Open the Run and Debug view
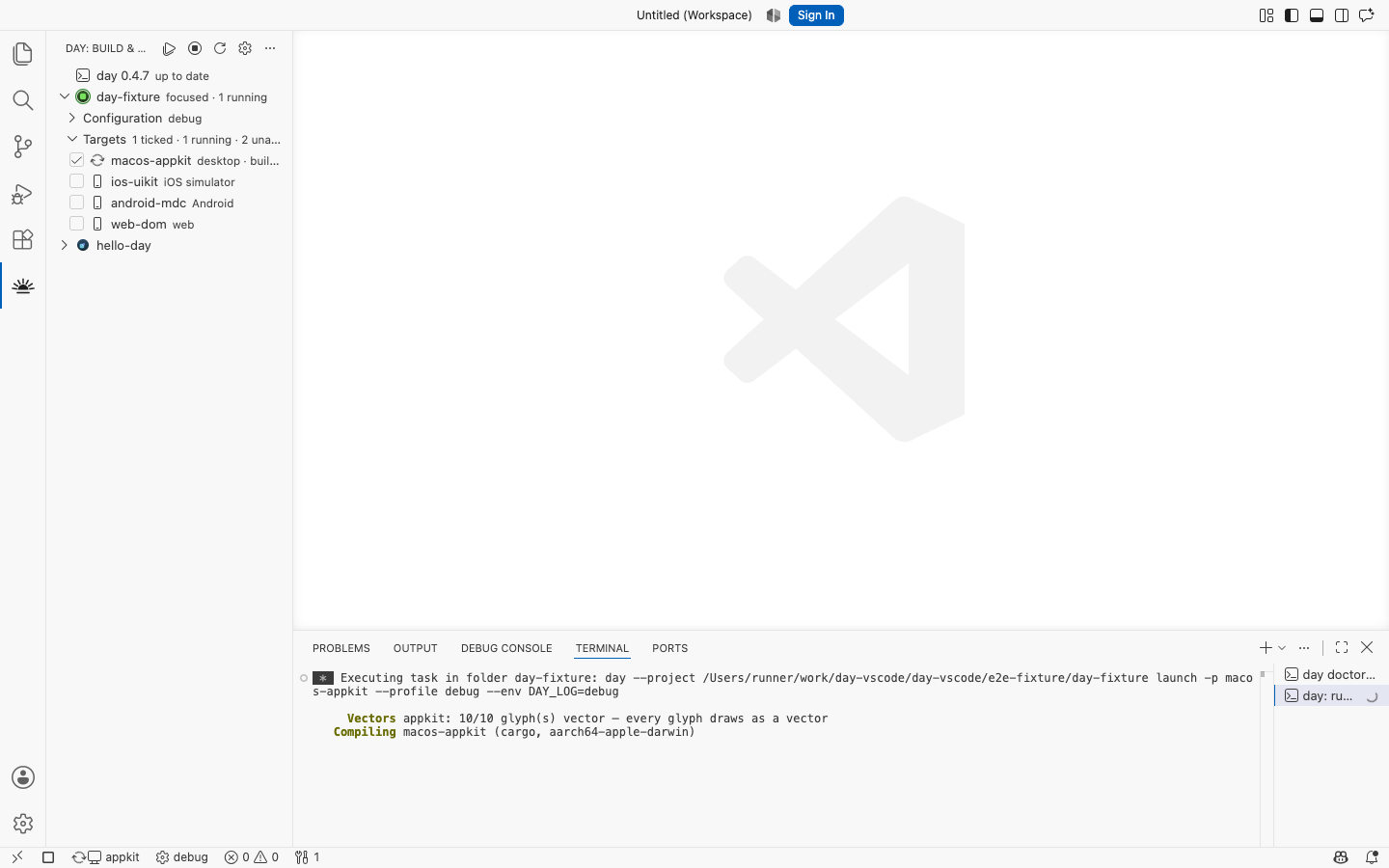 [23, 193]
